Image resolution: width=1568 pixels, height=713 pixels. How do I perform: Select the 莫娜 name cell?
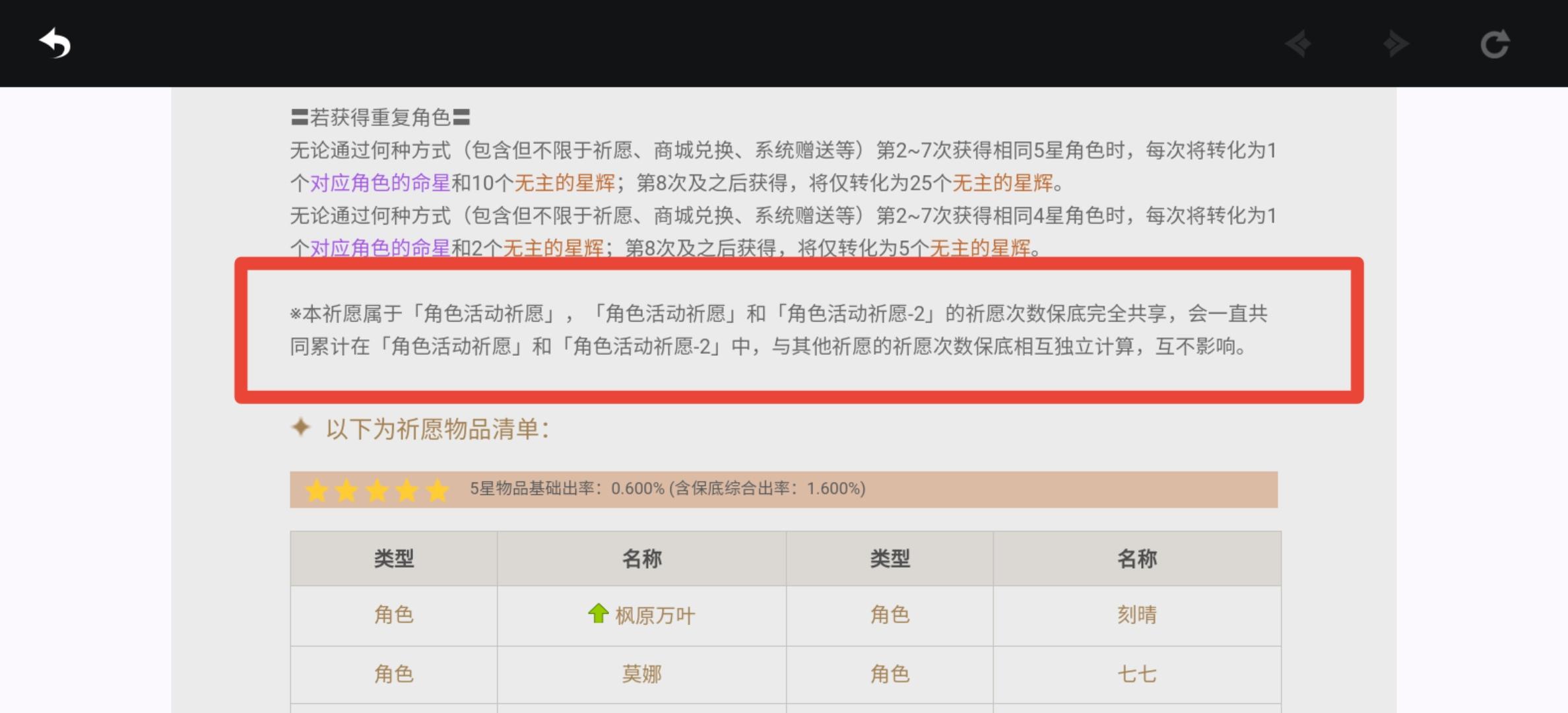point(641,674)
